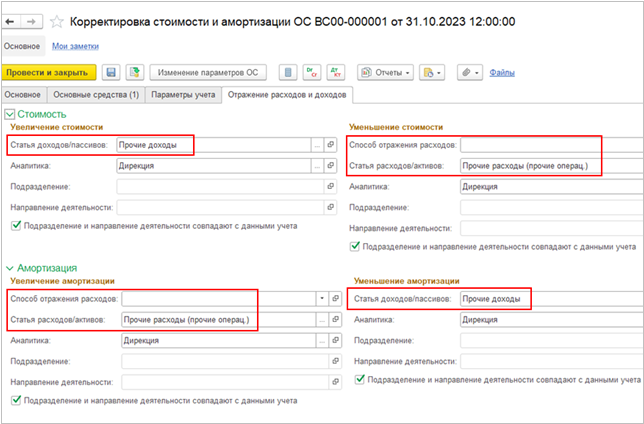Open the Дирекция analytics form in Увеличение стоимости
The height and width of the screenshot is (424, 644).
pyautogui.click(x=330, y=166)
